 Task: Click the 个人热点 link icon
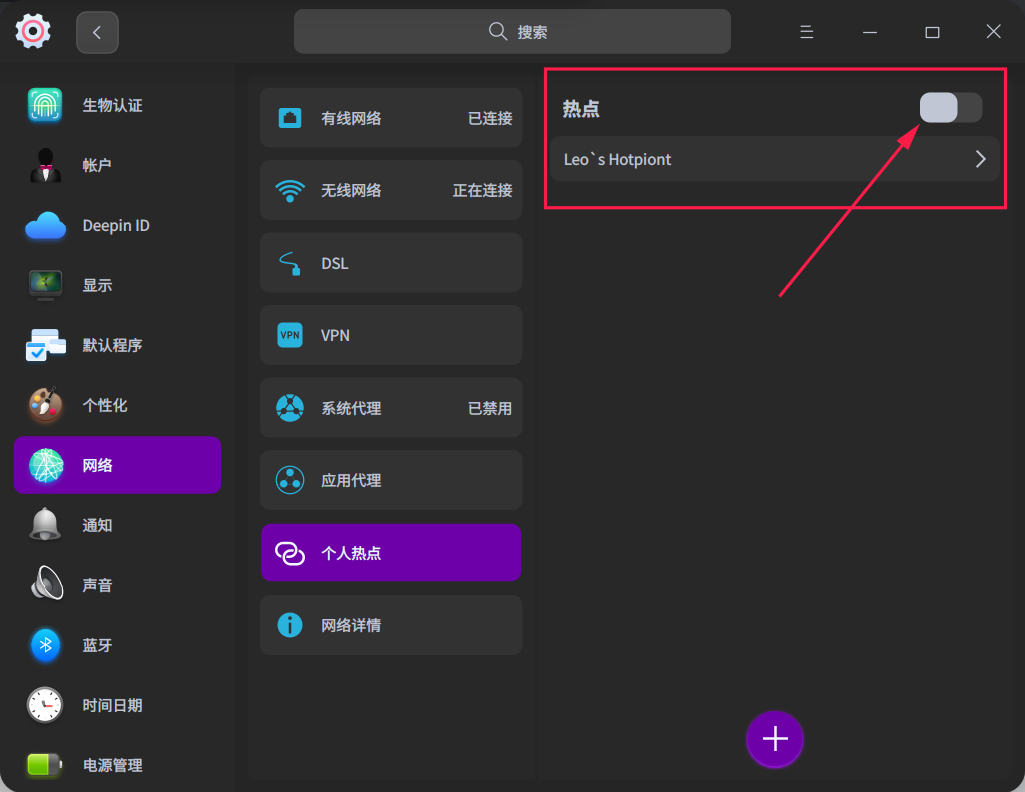click(x=290, y=553)
